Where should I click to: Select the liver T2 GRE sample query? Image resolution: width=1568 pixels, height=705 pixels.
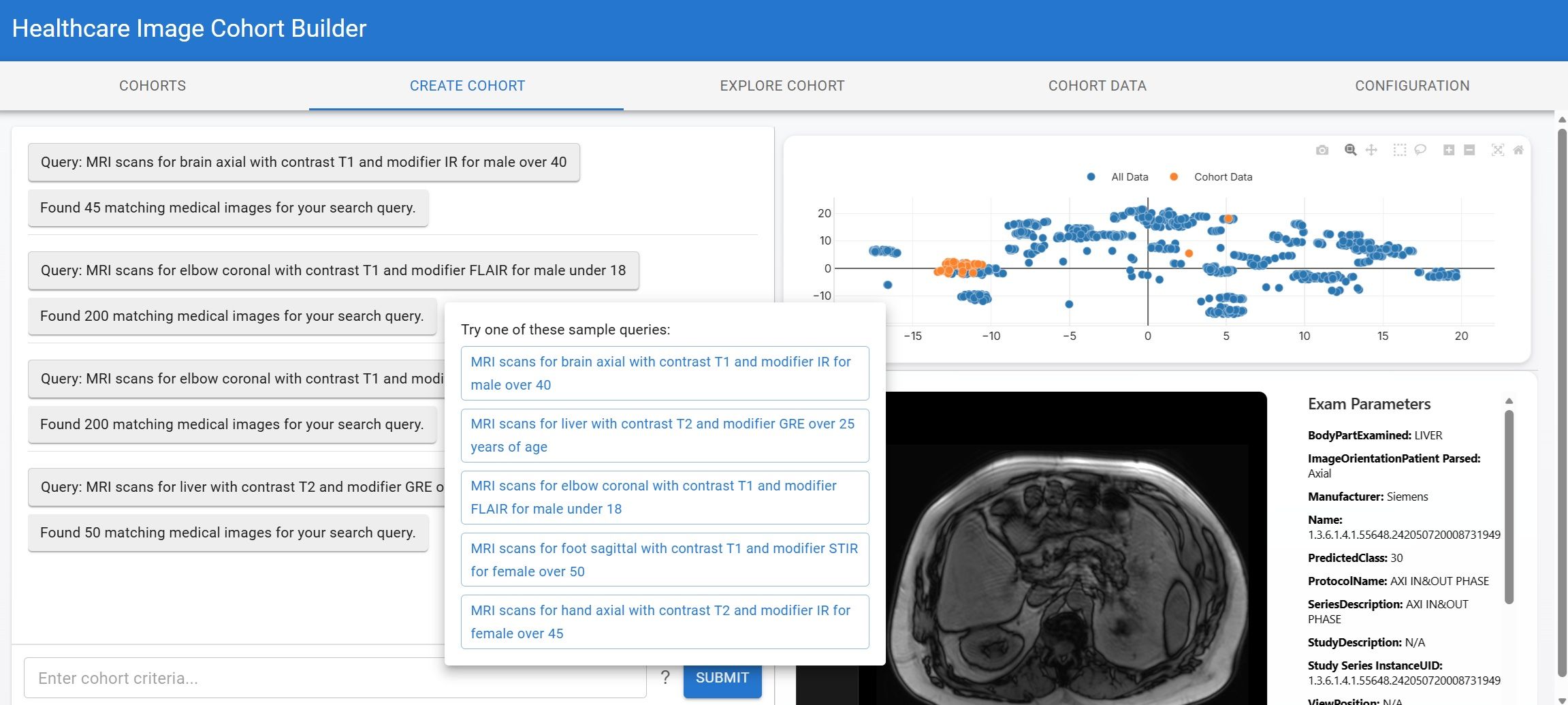pyautogui.click(x=665, y=435)
